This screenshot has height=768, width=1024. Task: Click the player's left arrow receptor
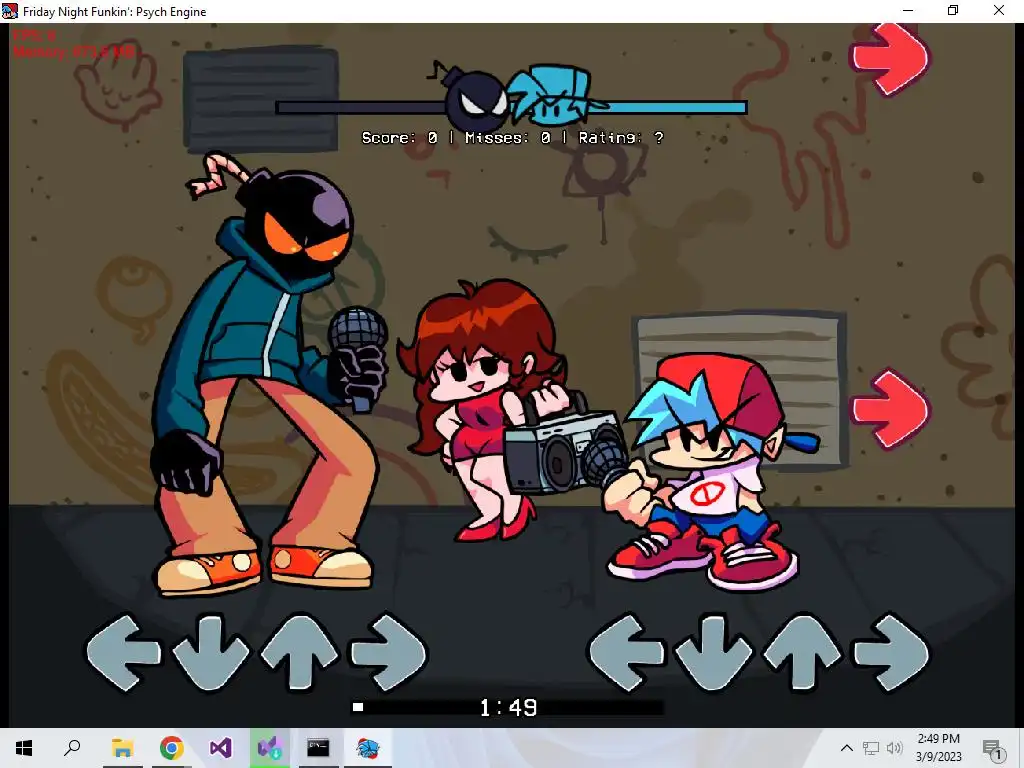[627, 652]
